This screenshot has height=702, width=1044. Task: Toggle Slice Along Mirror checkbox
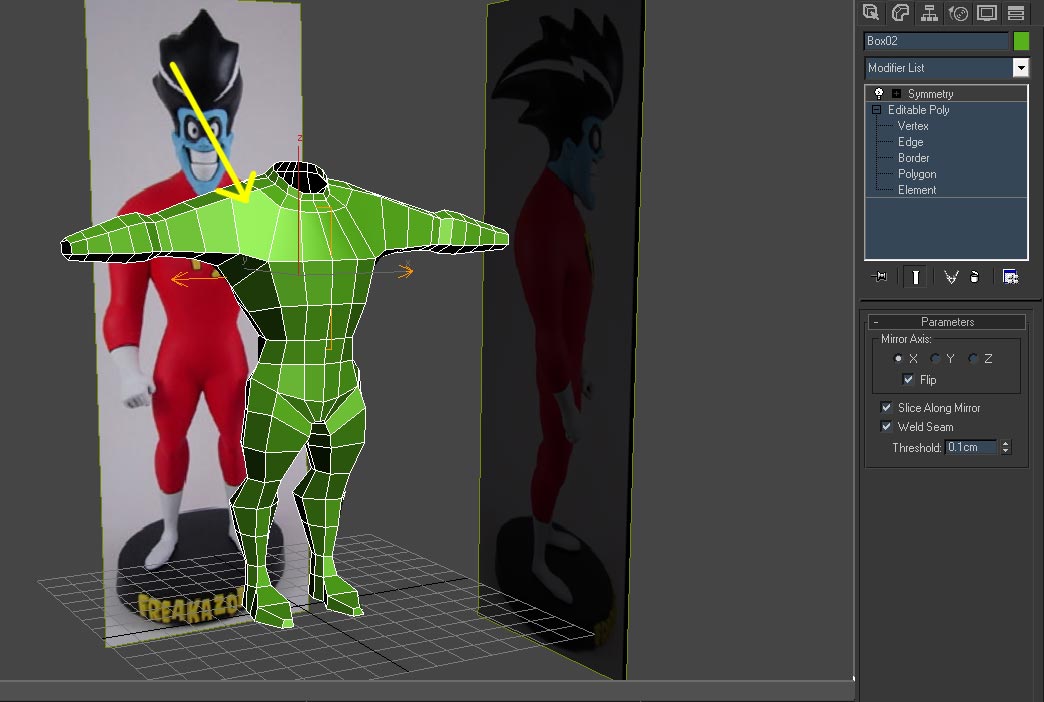pos(886,407)
